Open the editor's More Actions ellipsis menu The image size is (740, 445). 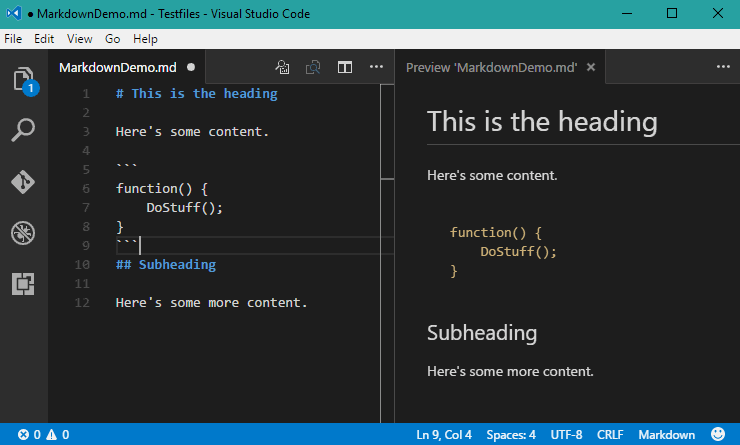coord(376,67)
